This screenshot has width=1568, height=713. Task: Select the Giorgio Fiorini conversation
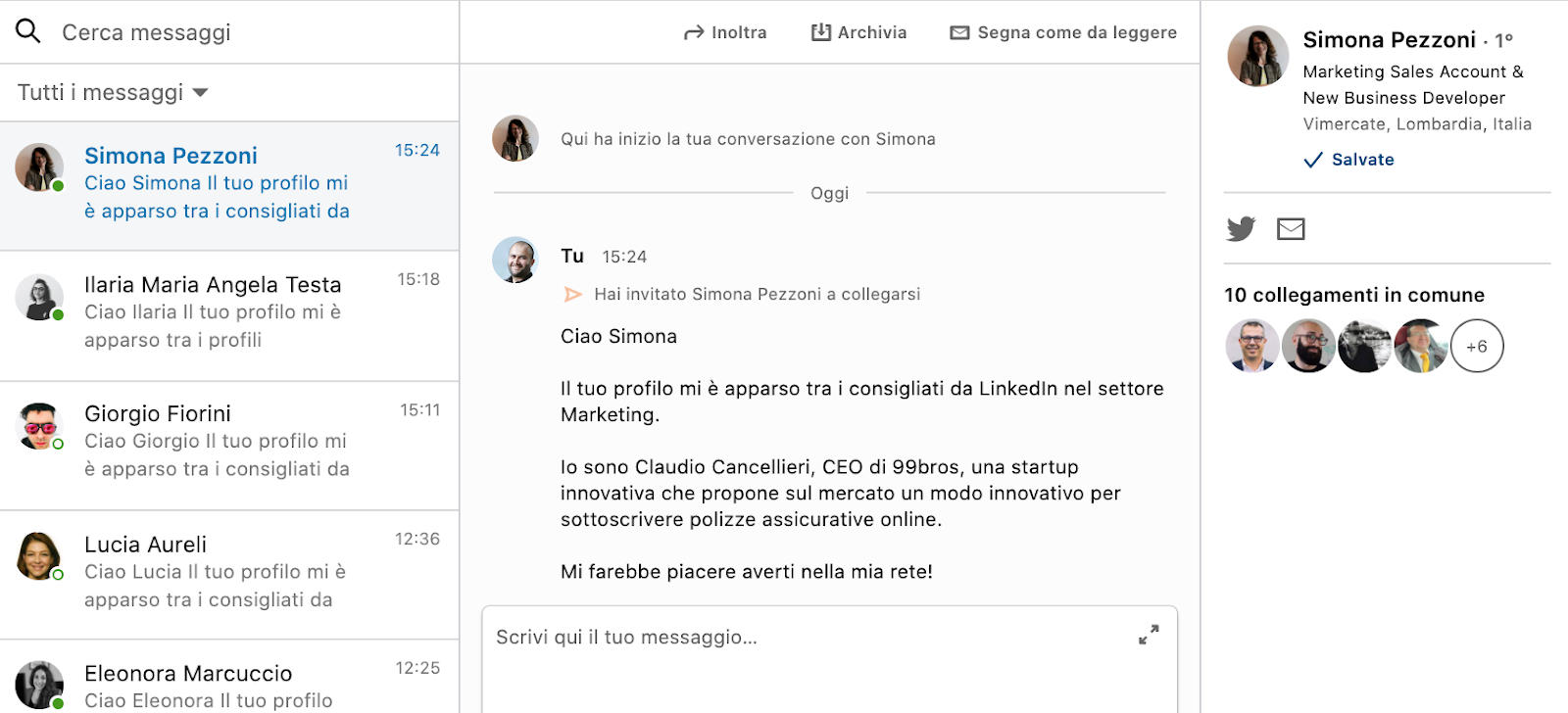pos(228,443)
